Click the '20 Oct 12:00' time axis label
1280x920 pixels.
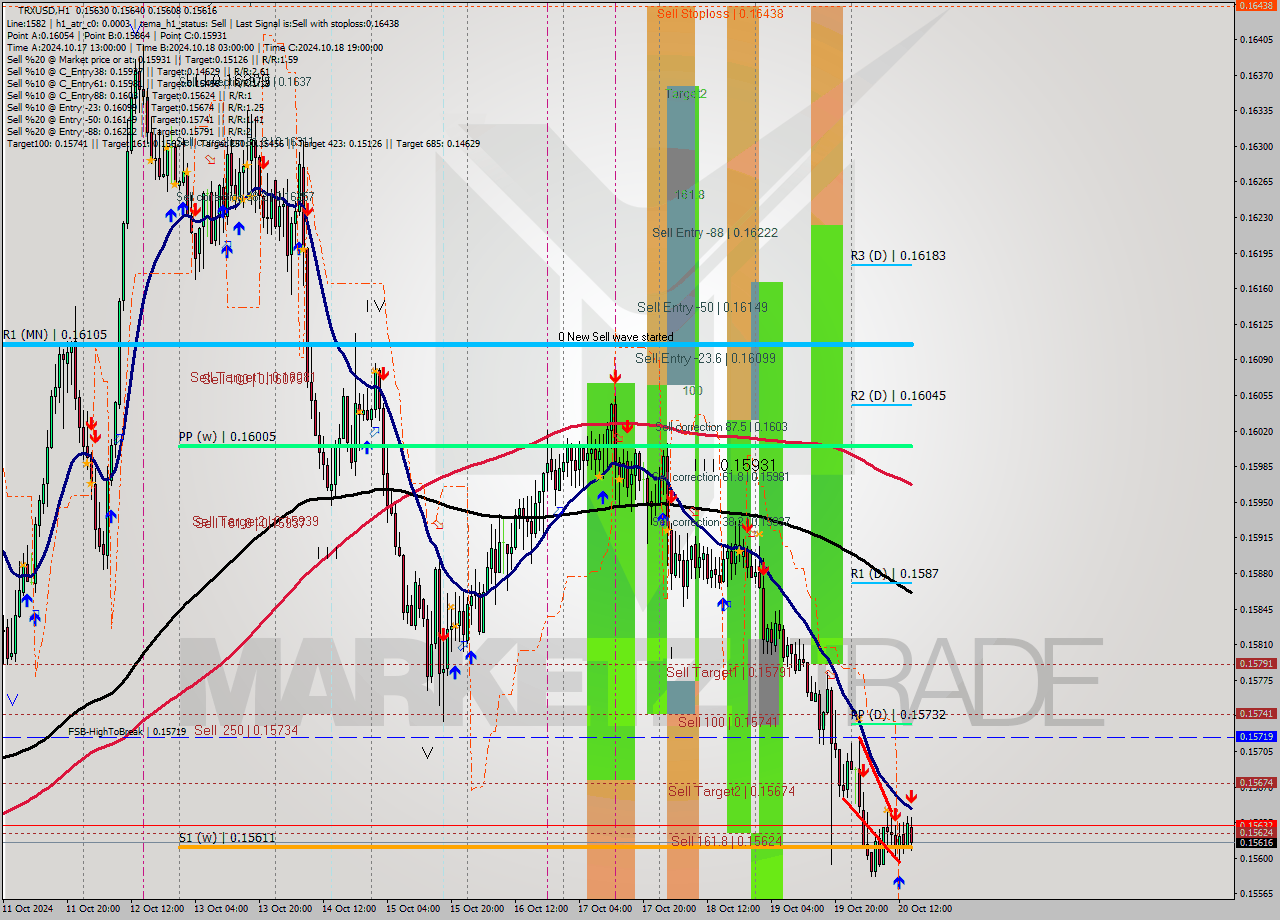925,909
